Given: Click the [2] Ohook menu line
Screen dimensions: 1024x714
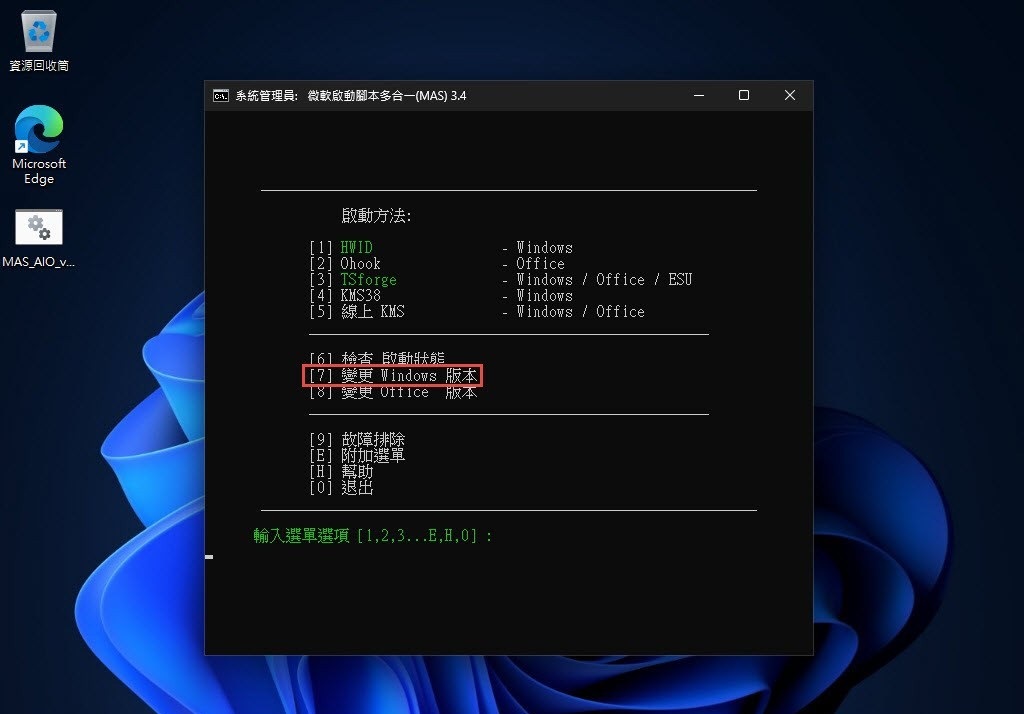Looking at the screenshot, I should [x=345, y=264].
